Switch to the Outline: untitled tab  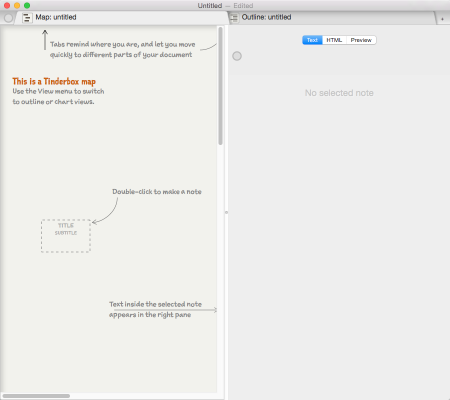266,17
